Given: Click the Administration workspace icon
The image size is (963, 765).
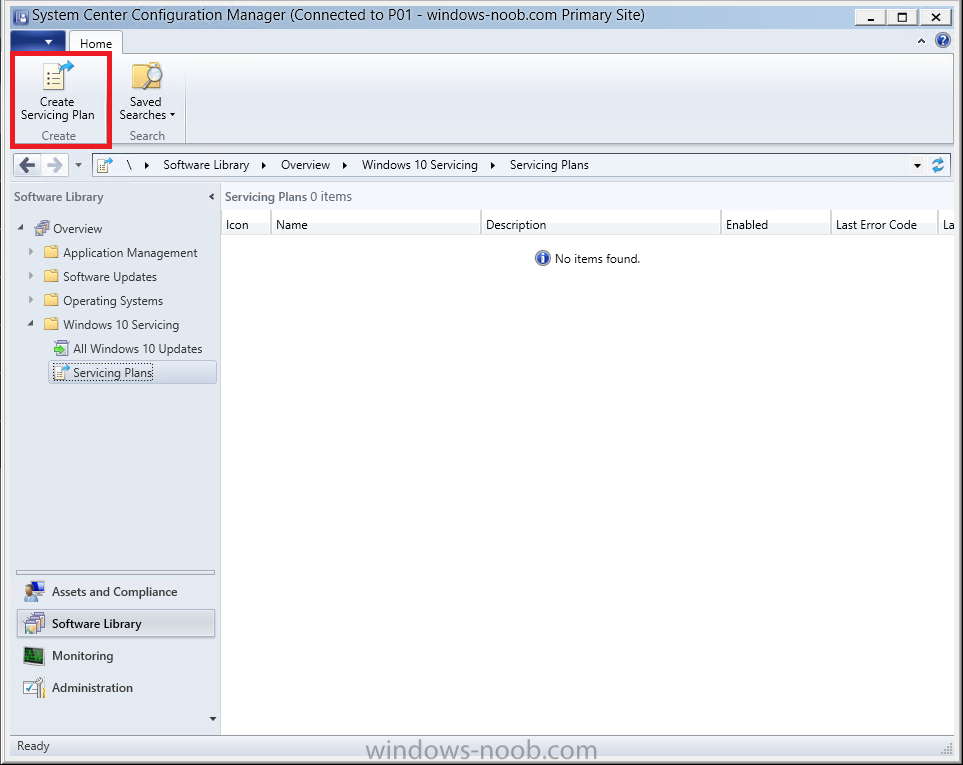Looking at the screenshot, I should pos(34,688).
